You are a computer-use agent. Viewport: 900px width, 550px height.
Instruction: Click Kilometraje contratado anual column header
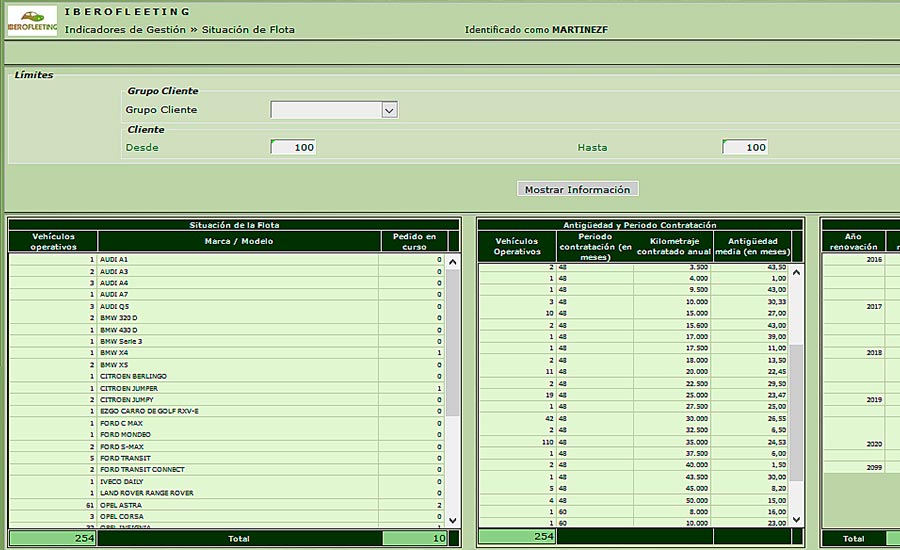pyautogui.click(x=674, y=246)
